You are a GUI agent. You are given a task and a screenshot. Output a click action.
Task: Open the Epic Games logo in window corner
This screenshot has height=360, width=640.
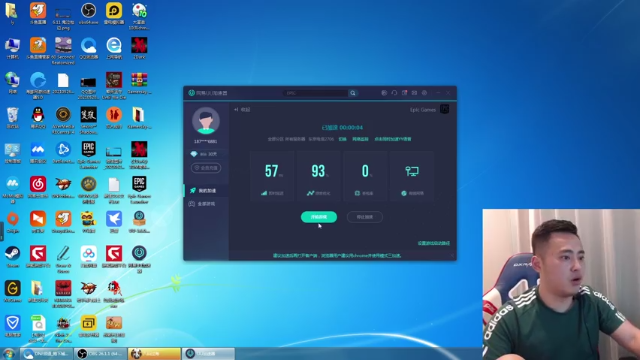[x=444, y=109]
